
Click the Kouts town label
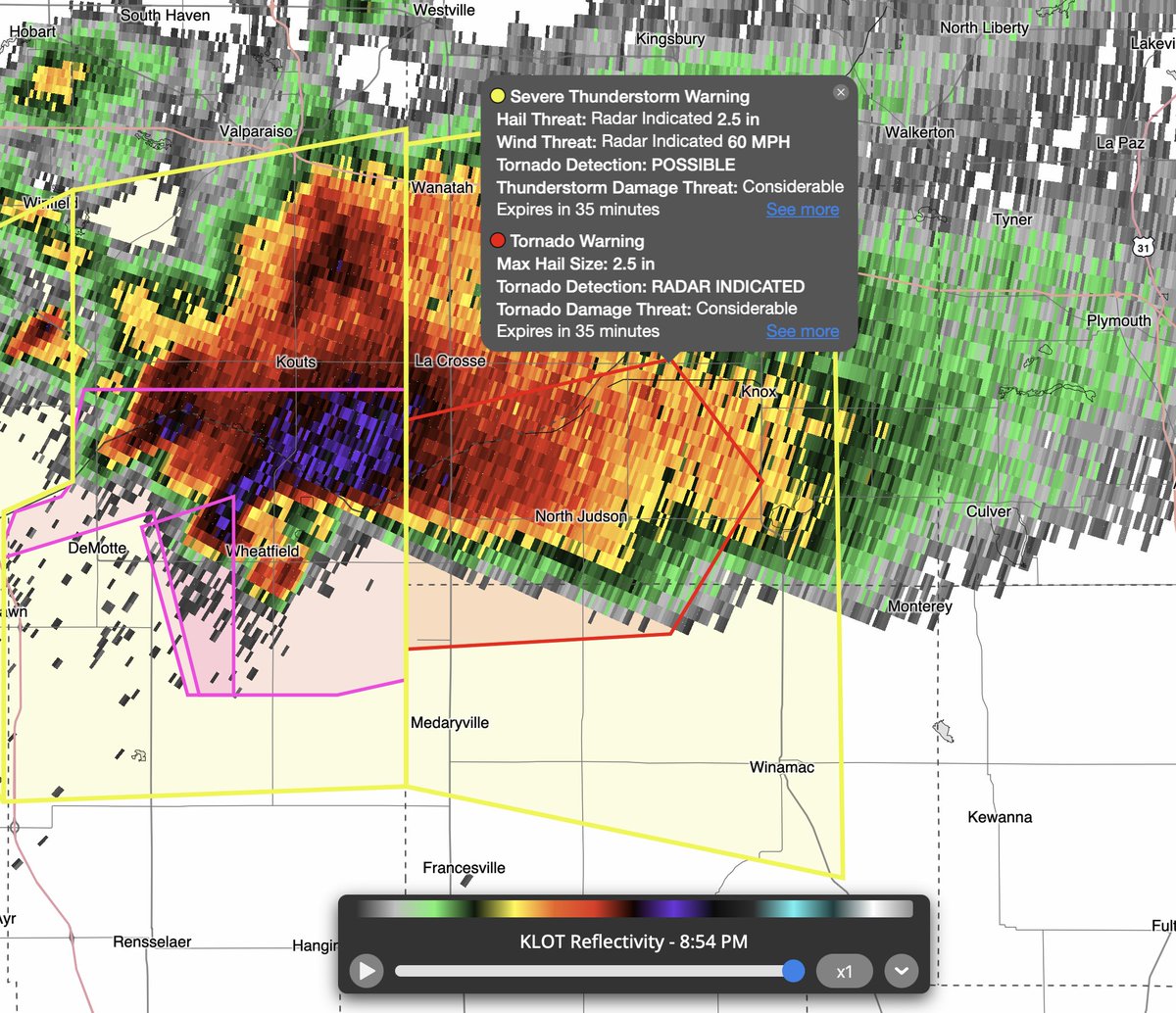point(296,362)
